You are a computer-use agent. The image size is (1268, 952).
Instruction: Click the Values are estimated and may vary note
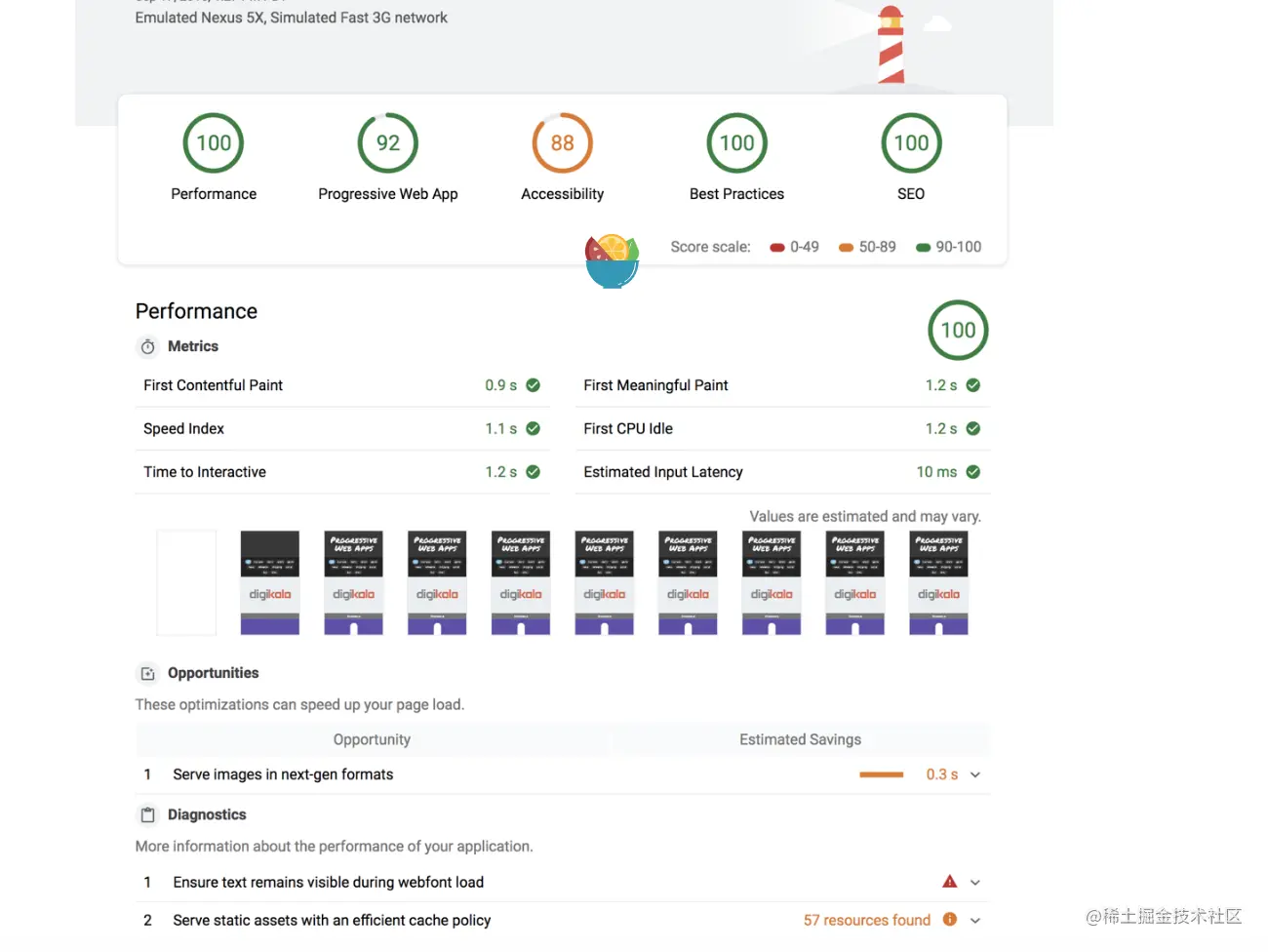pos(865,516)
